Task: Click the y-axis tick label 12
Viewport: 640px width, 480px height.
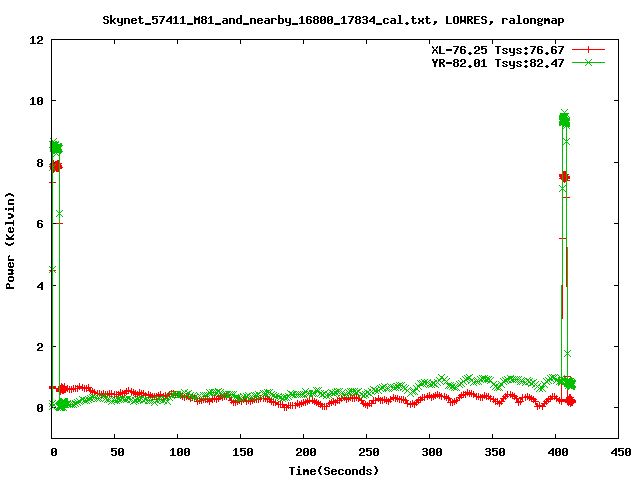Action: click(36, 40)
